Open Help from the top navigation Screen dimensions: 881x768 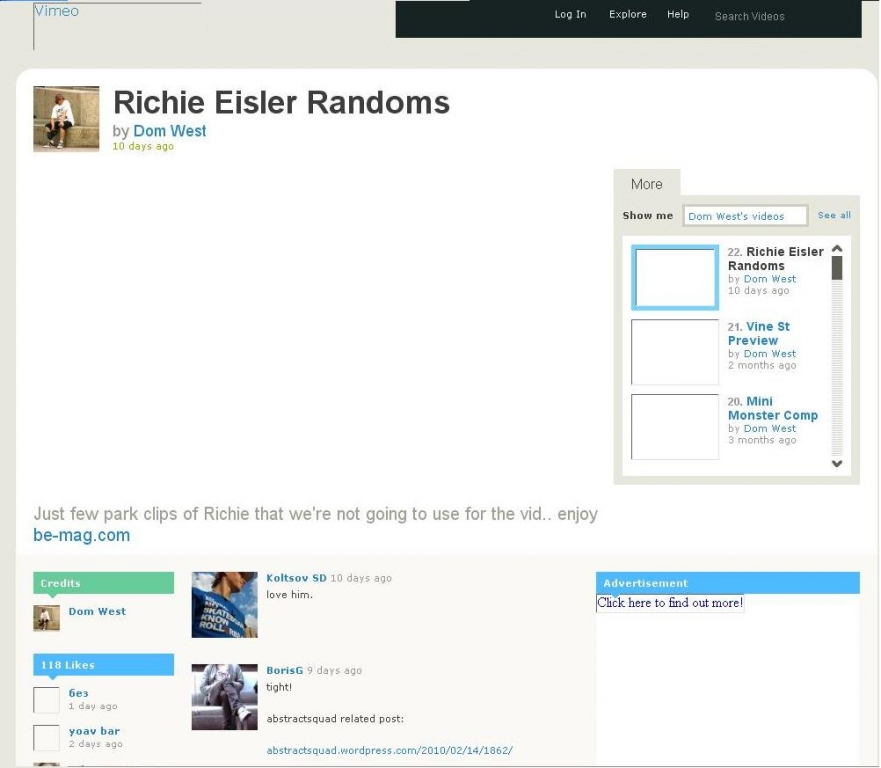[678, 15]
